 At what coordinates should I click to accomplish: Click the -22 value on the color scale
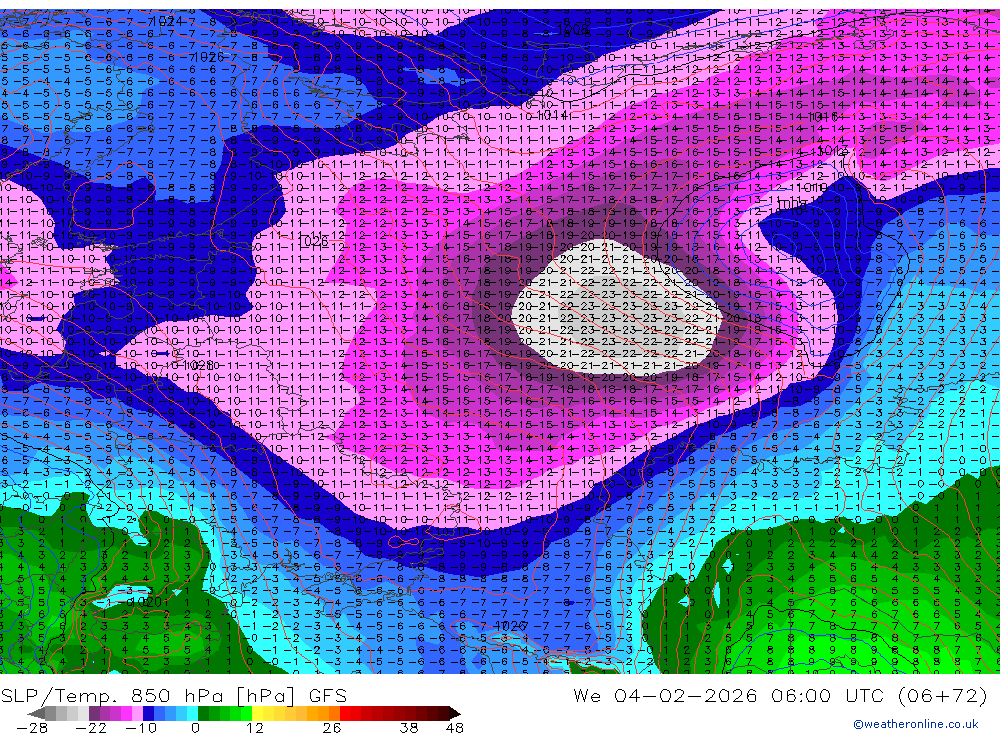tap(91, 727)
